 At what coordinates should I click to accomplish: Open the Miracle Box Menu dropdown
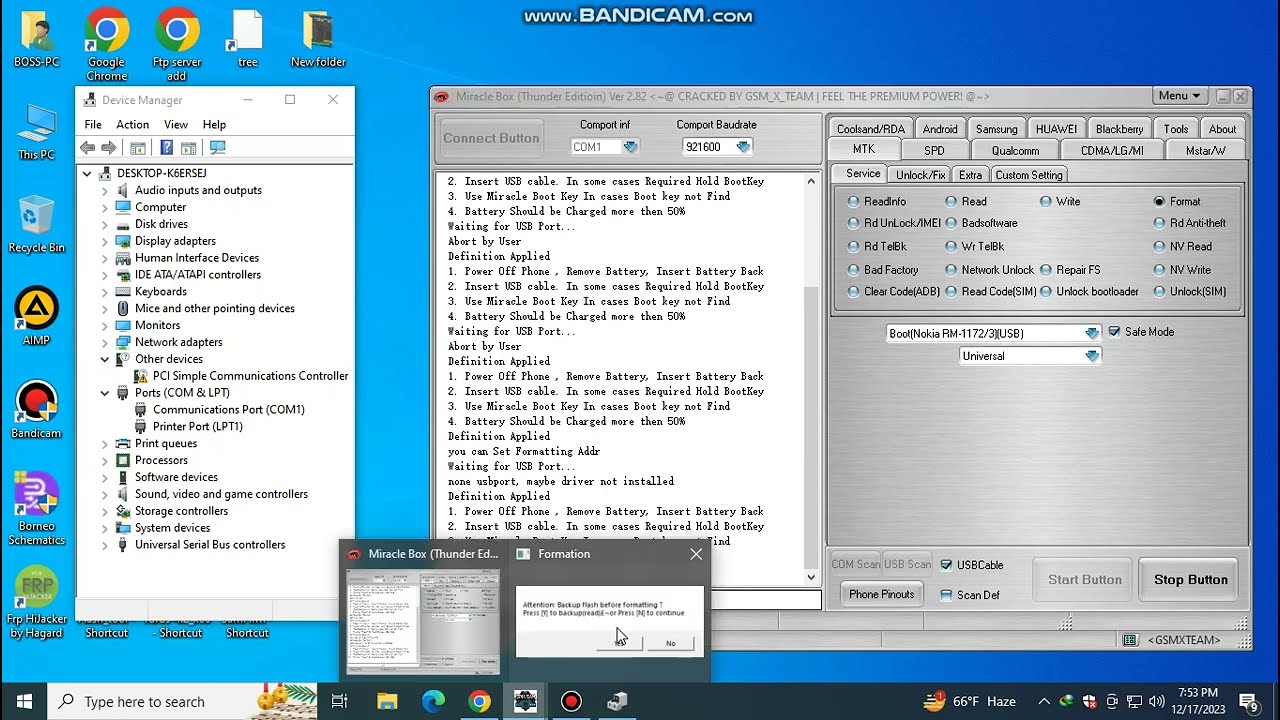click(1179, 96)
